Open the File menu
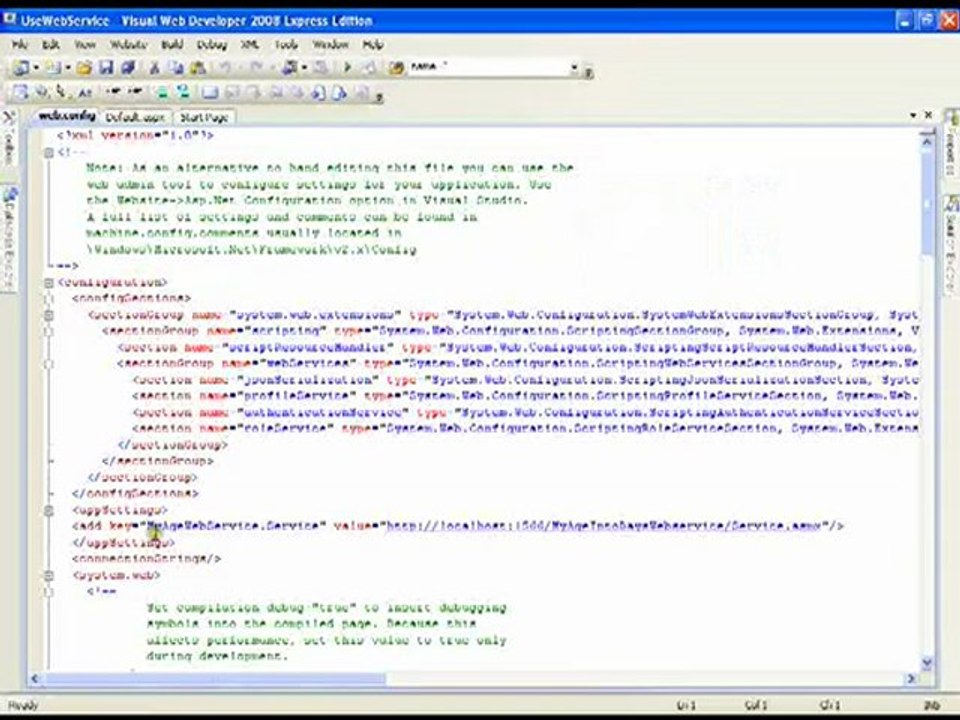Screen dimensions: 960x720 [x=20, y=45]
